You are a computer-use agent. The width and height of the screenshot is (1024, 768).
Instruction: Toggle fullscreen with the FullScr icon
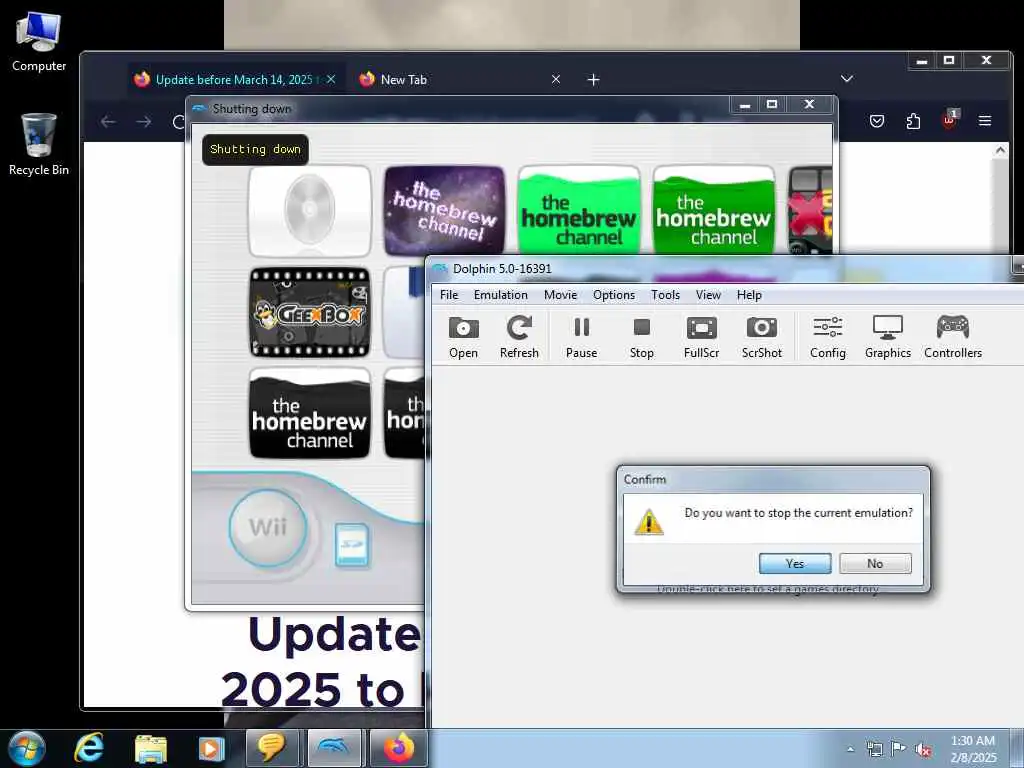point(701,337)
